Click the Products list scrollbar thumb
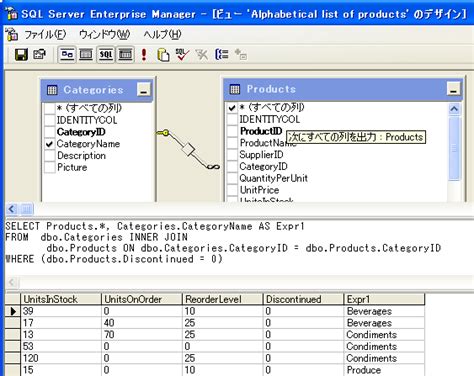 pos(454,148)
